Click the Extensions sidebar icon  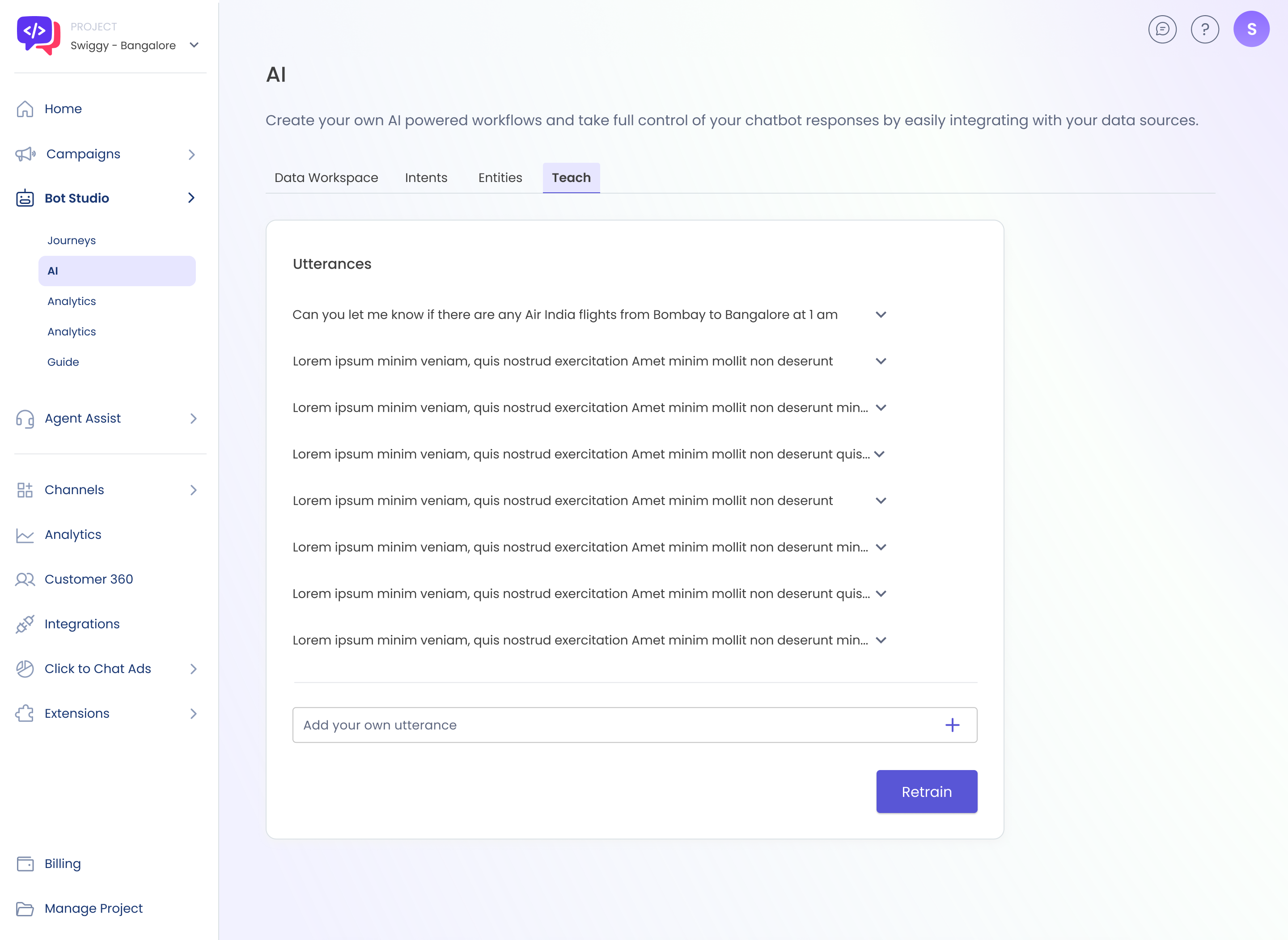[24, 714]
